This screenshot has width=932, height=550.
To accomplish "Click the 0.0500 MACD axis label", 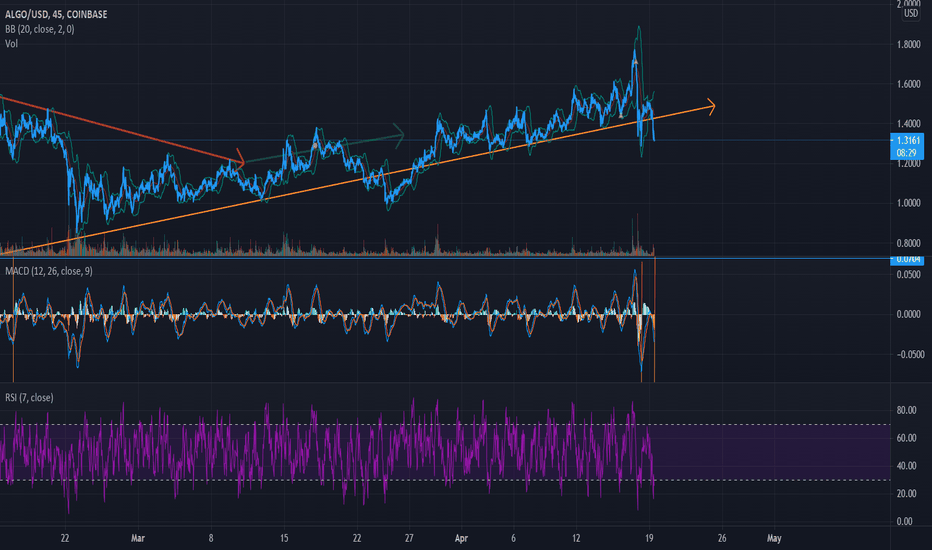I will pyautogui.click(x=908, y=275).
